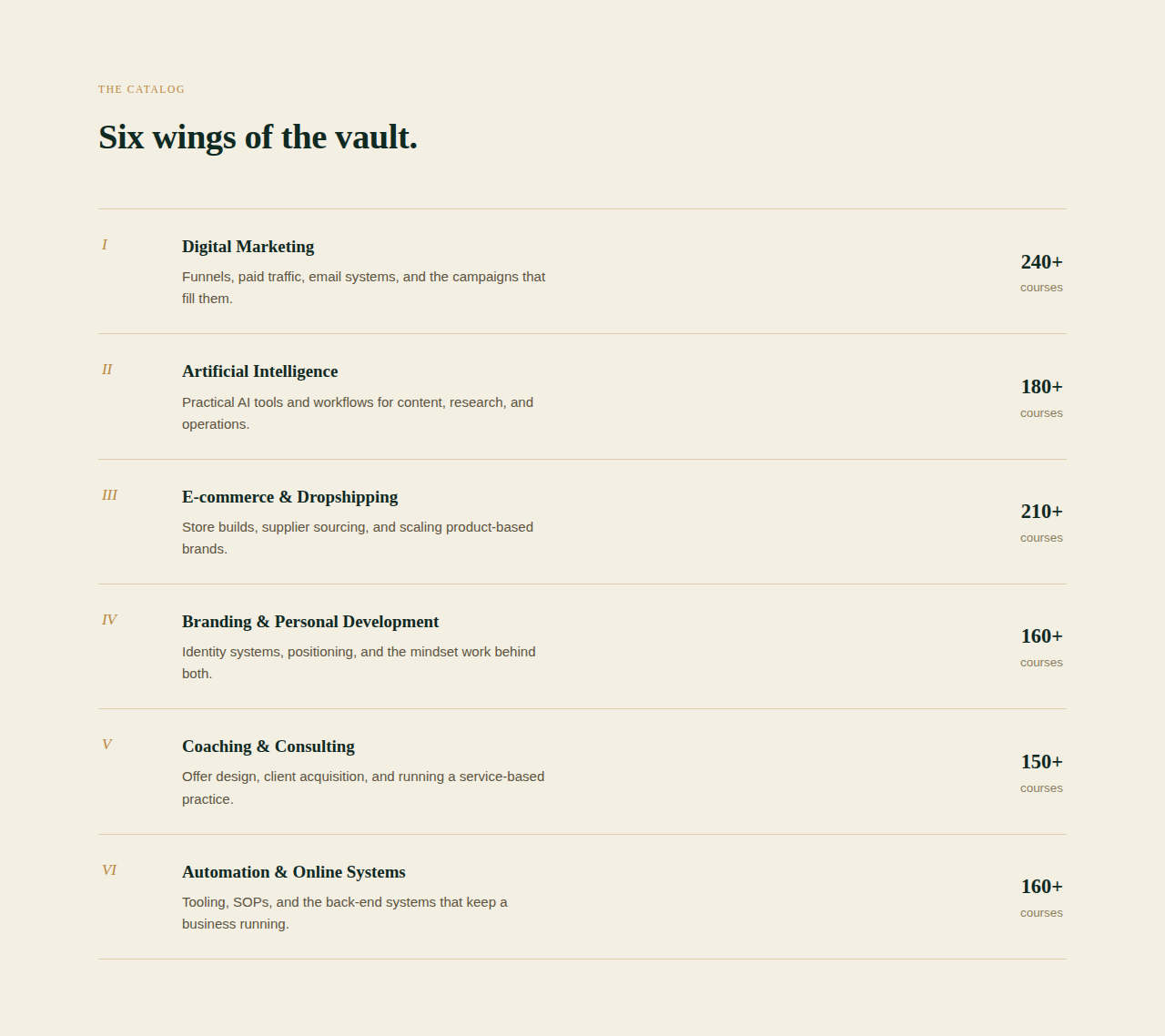Click the 'The Catalog' eyebrow label
The height and width of the screenshot is (1036, 1165).
point(141,89)
